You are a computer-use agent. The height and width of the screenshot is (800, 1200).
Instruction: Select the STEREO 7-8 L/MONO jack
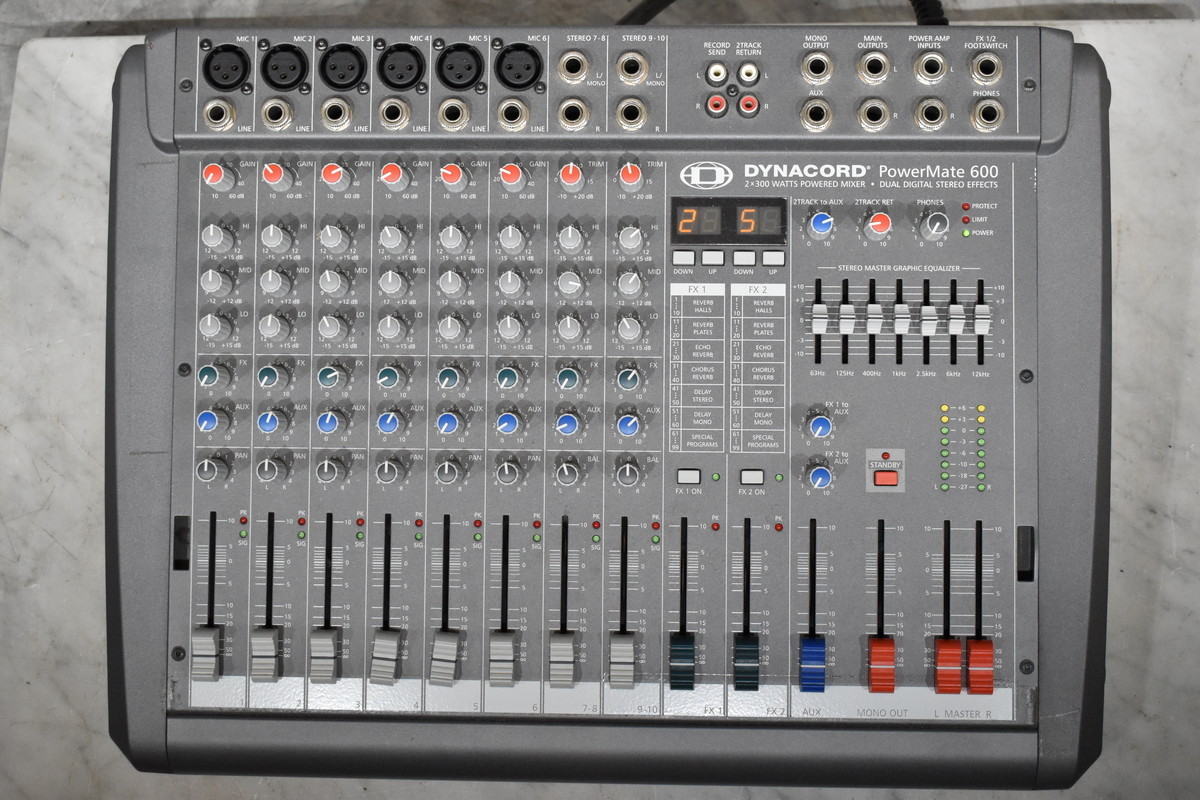click(x=574, y=69)
